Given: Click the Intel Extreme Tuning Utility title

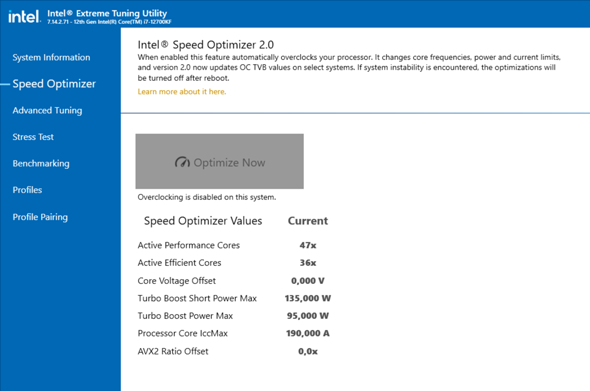Looking at the screenshot, I should click(x=107, y=13).
